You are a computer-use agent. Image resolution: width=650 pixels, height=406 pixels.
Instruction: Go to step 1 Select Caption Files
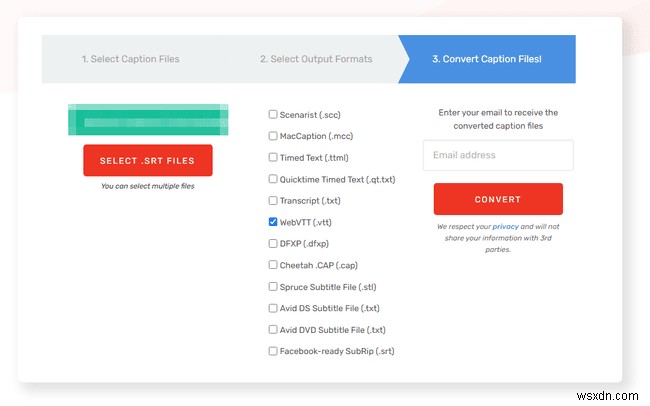coord(130,59)
